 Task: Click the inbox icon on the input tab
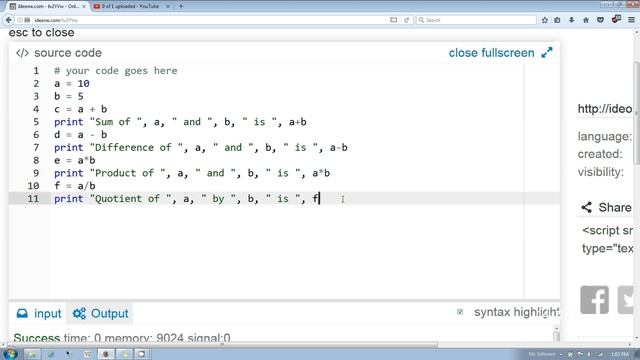(22, 313)
